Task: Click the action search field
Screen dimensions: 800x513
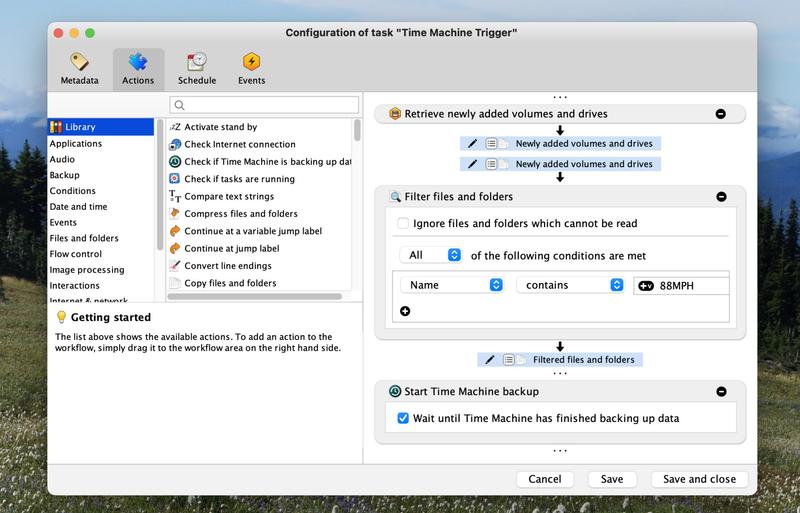Action: pyautogui.click(x=264, y=105)
